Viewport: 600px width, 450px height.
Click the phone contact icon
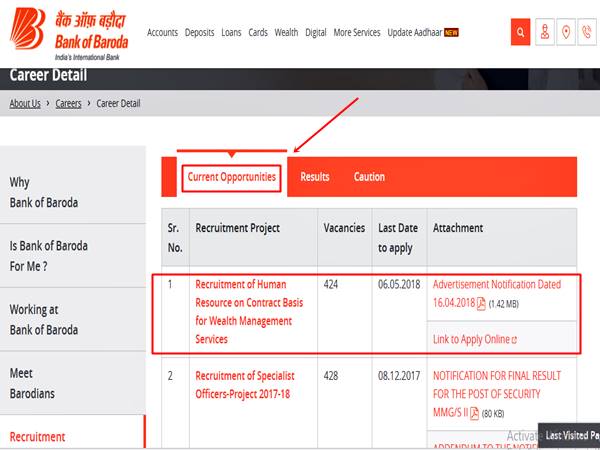[587, 32]
